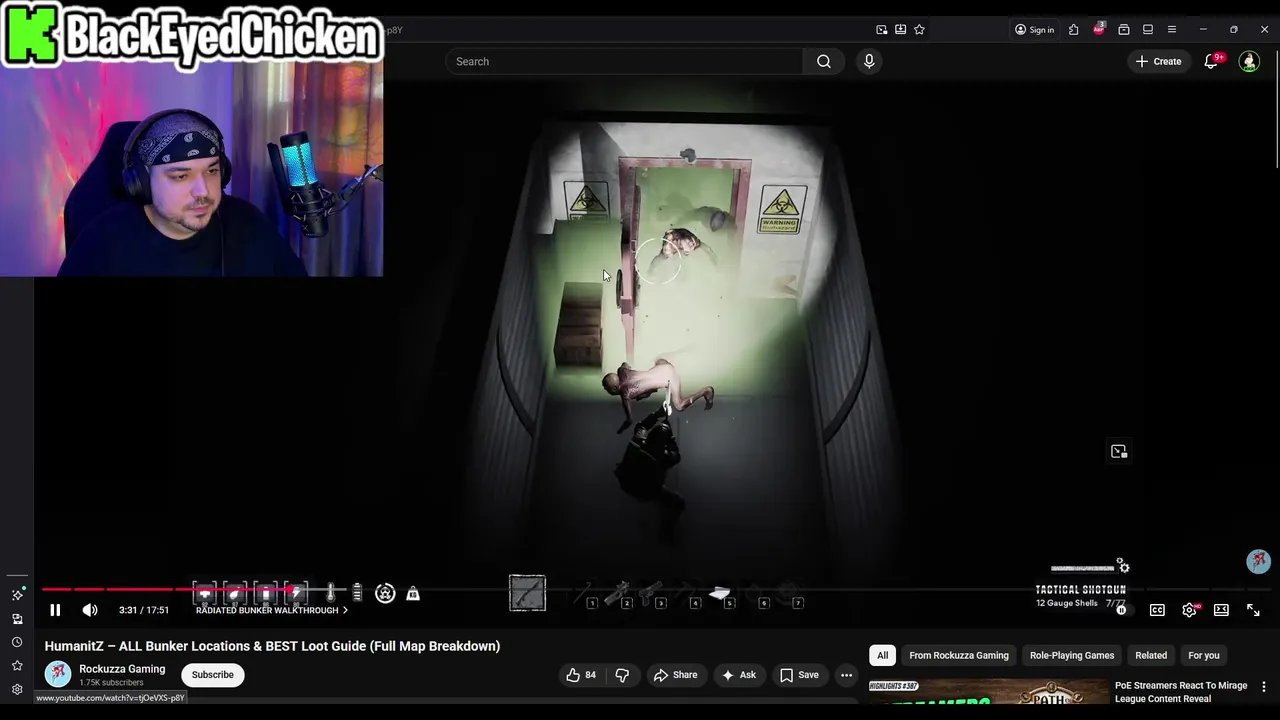The width and height of the screenshot is (1280, 720).
Task: Open the sidebar synced tabs icon
Action: click(17, 619)
